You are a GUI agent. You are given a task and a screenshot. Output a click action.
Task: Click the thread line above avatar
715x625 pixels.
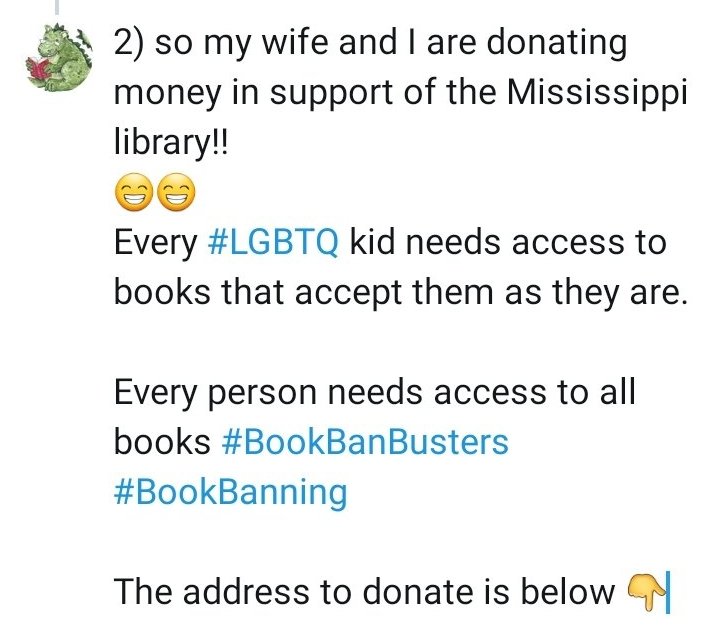tap(57, 6)
